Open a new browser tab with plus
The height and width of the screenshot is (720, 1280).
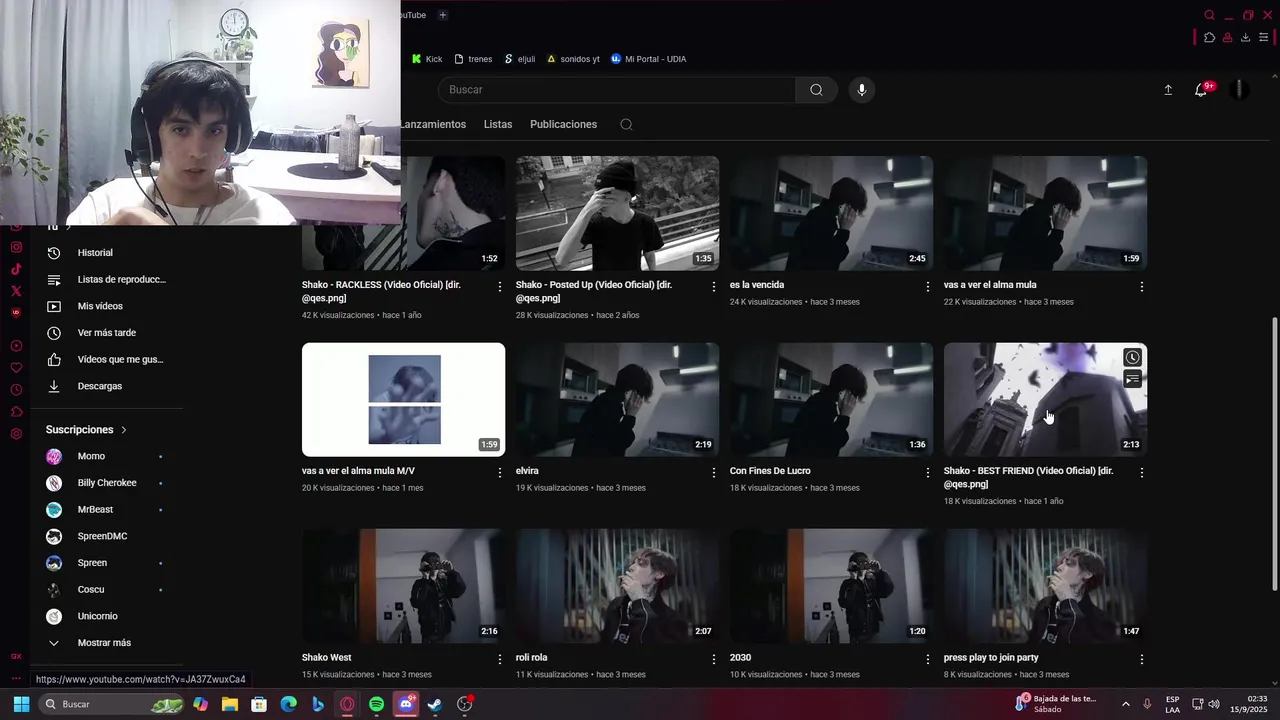(442, 15)
